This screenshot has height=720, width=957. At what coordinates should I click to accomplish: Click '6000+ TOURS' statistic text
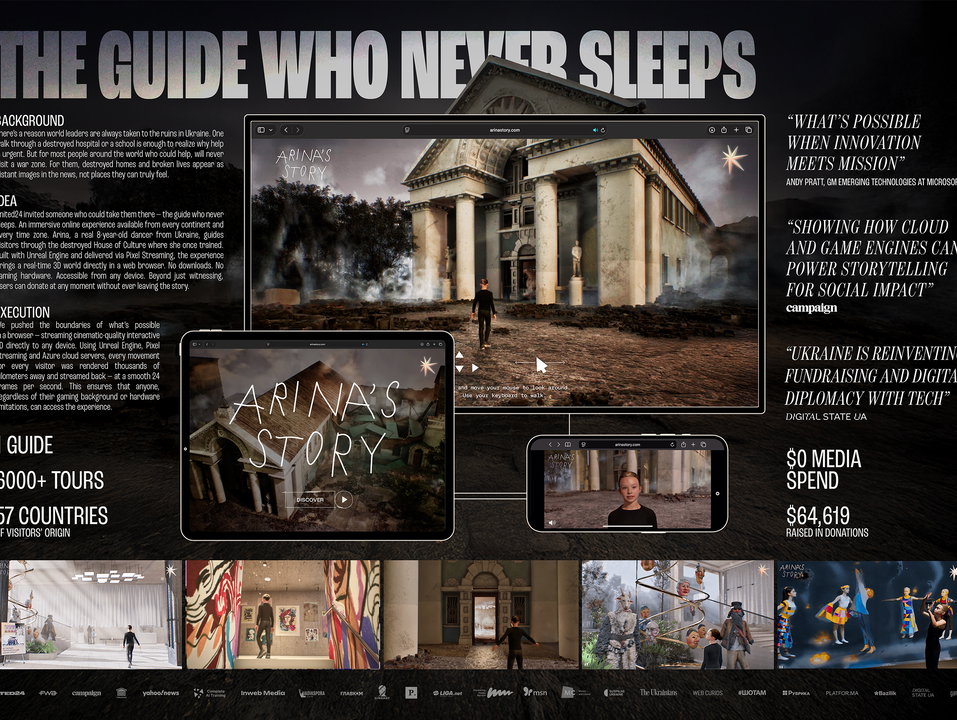click(52, 480)
